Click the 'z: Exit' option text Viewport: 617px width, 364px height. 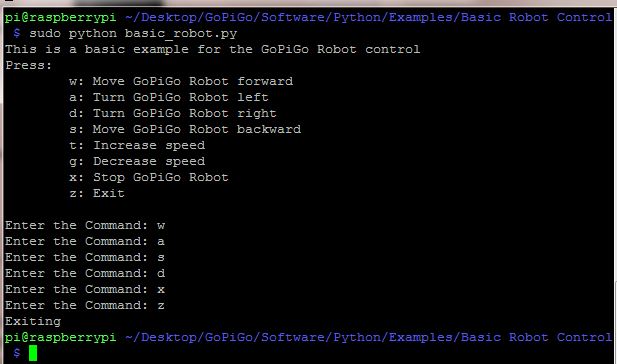[97, 193]
